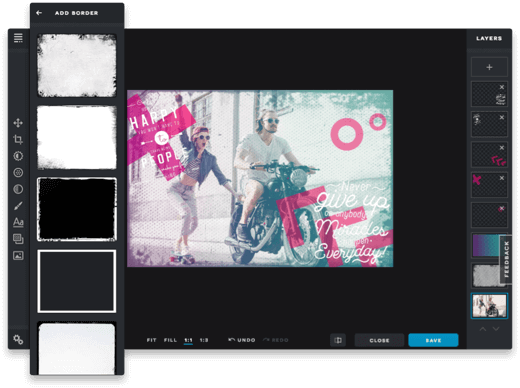Choose the light rounded border thumbnail
Image resolution: width=520 pixels, height=388 pixels.
pos(77,348)
